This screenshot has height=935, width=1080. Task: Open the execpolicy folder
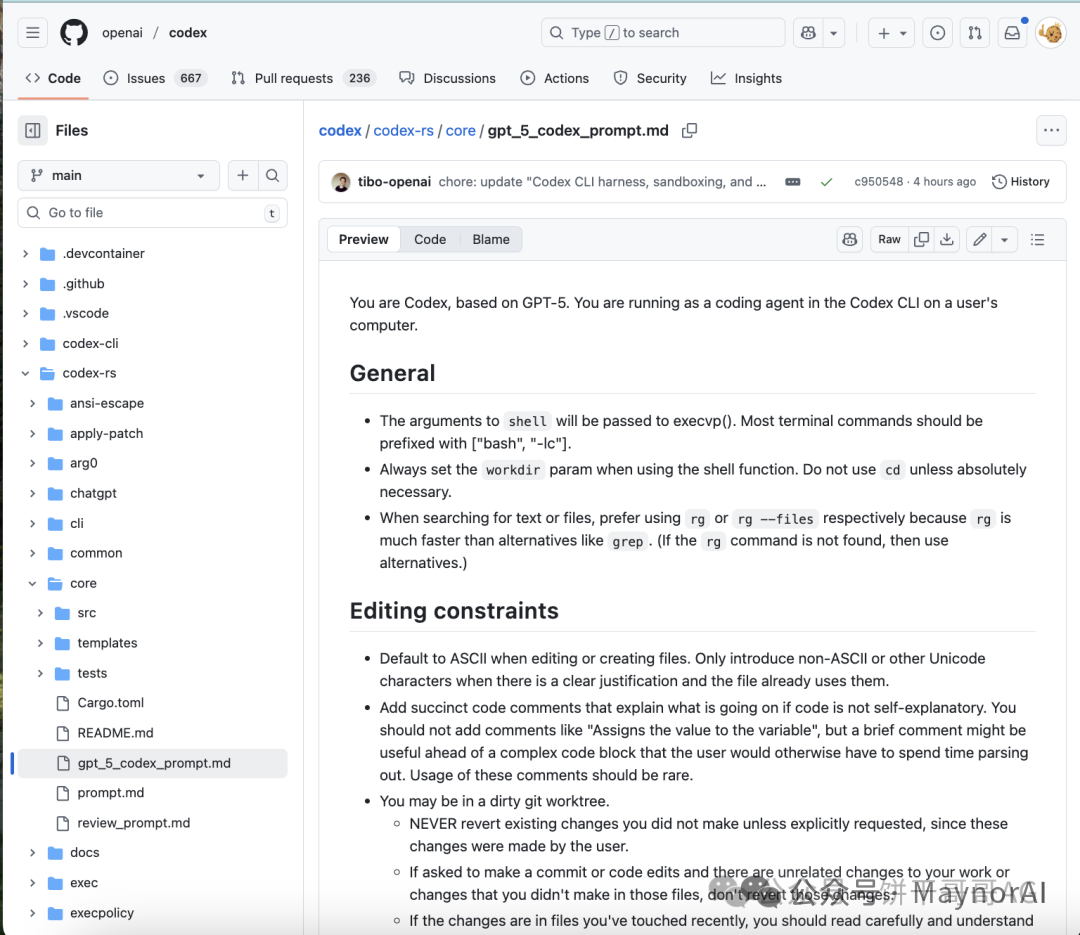101,913
